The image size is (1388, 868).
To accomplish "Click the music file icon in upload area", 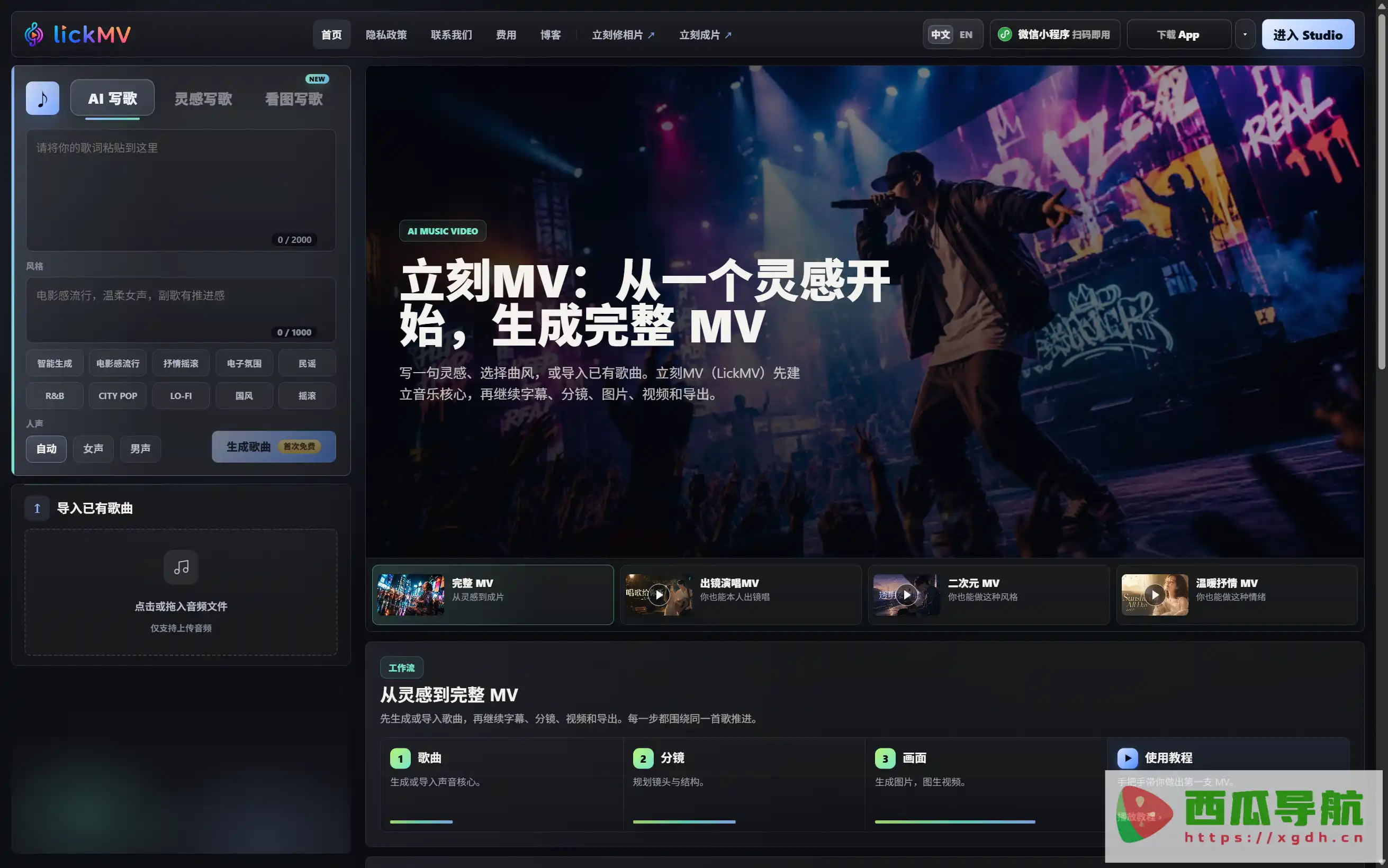I will [x=181, y=567].
